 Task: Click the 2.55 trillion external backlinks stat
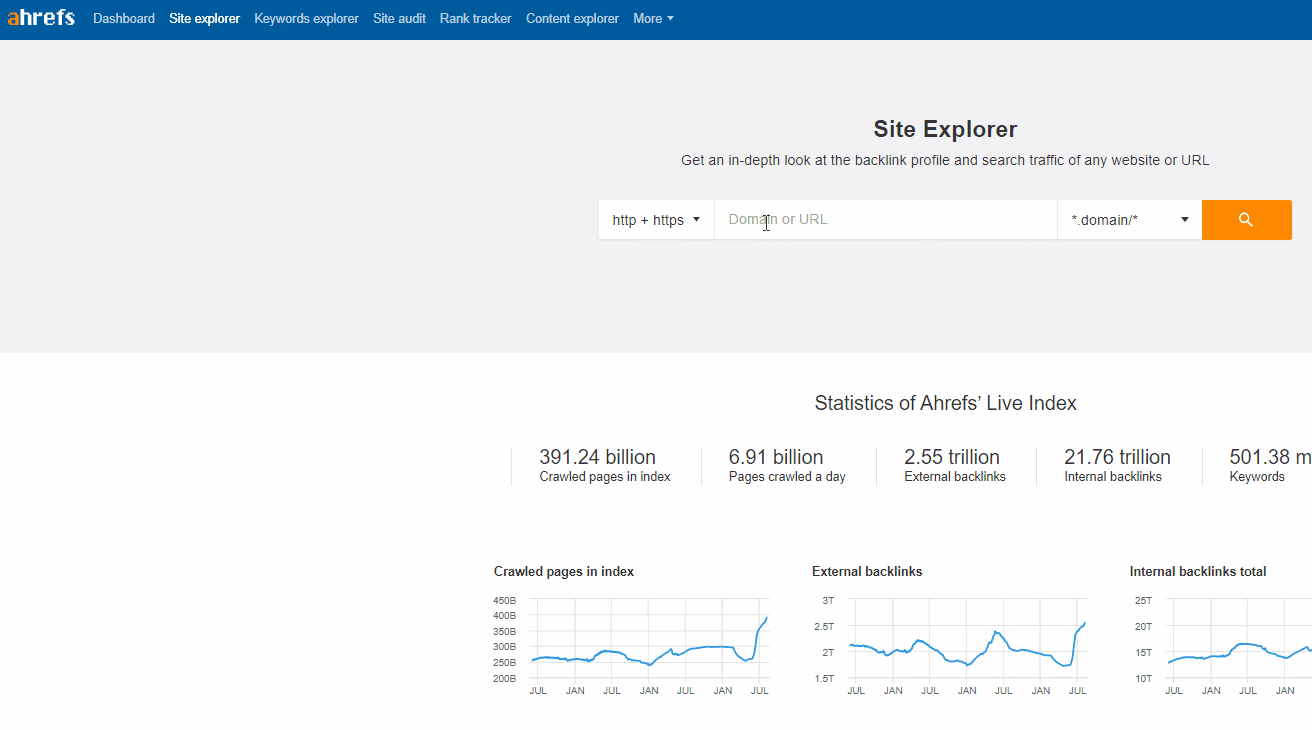coord(952,463)
